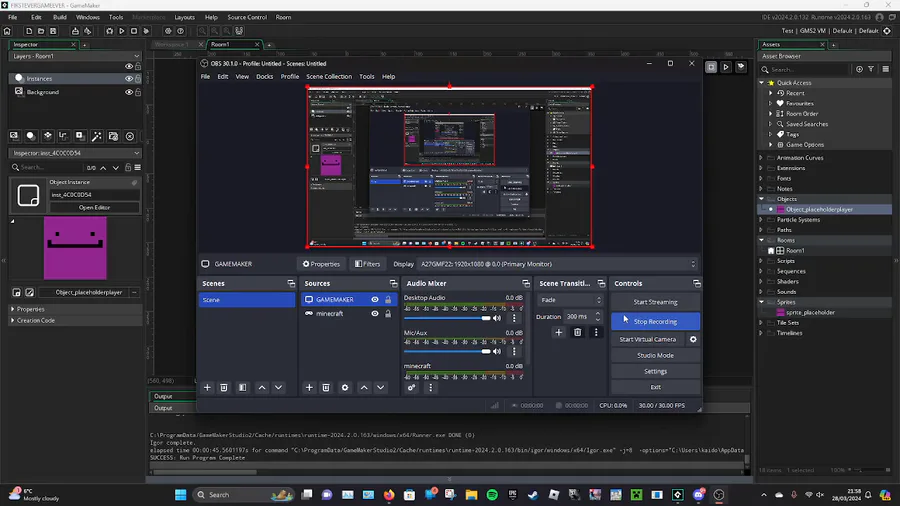Screen dimensions: 900x506
Task: Open OBS Profile menu
Action: coord(290,76)
